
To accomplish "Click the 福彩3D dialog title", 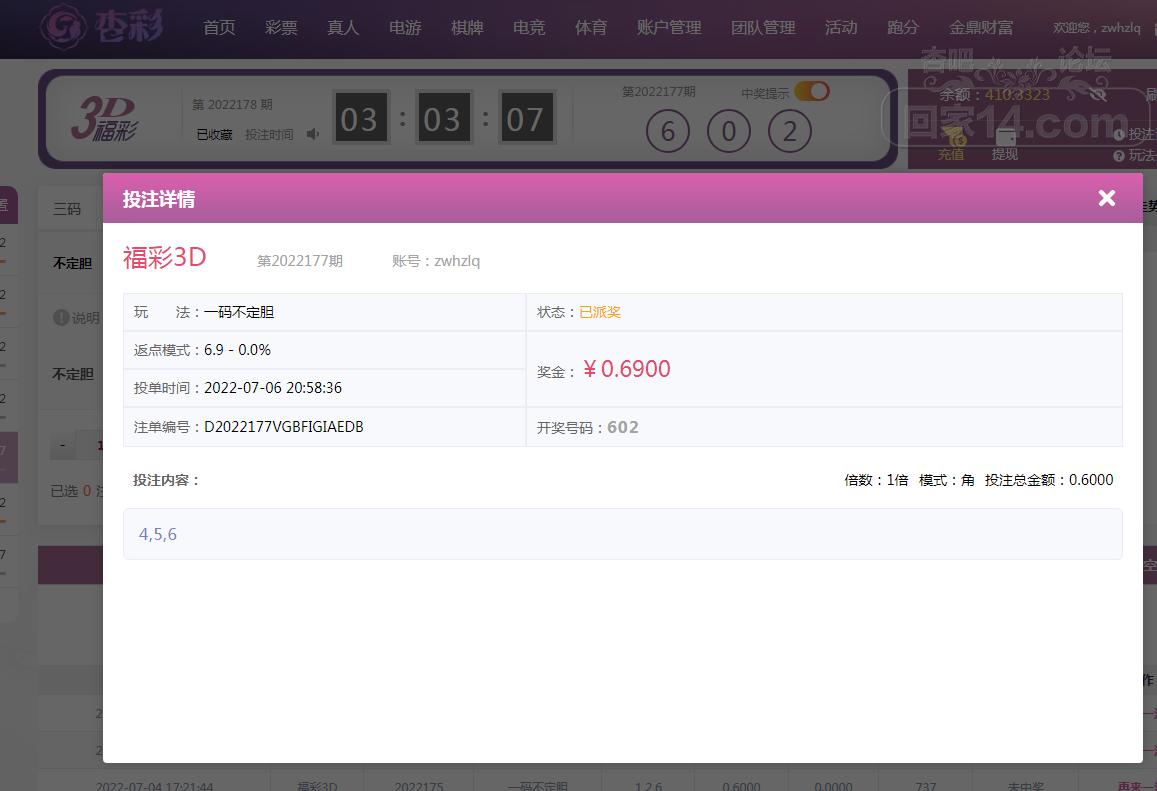I will [165, 258].
